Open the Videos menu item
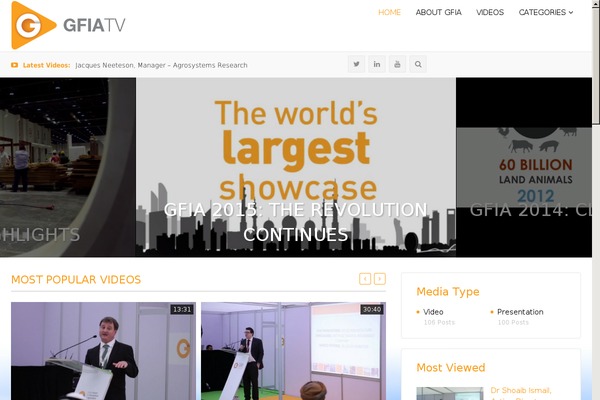Screen dimensions: 600x400 click(x=490, y=12)
